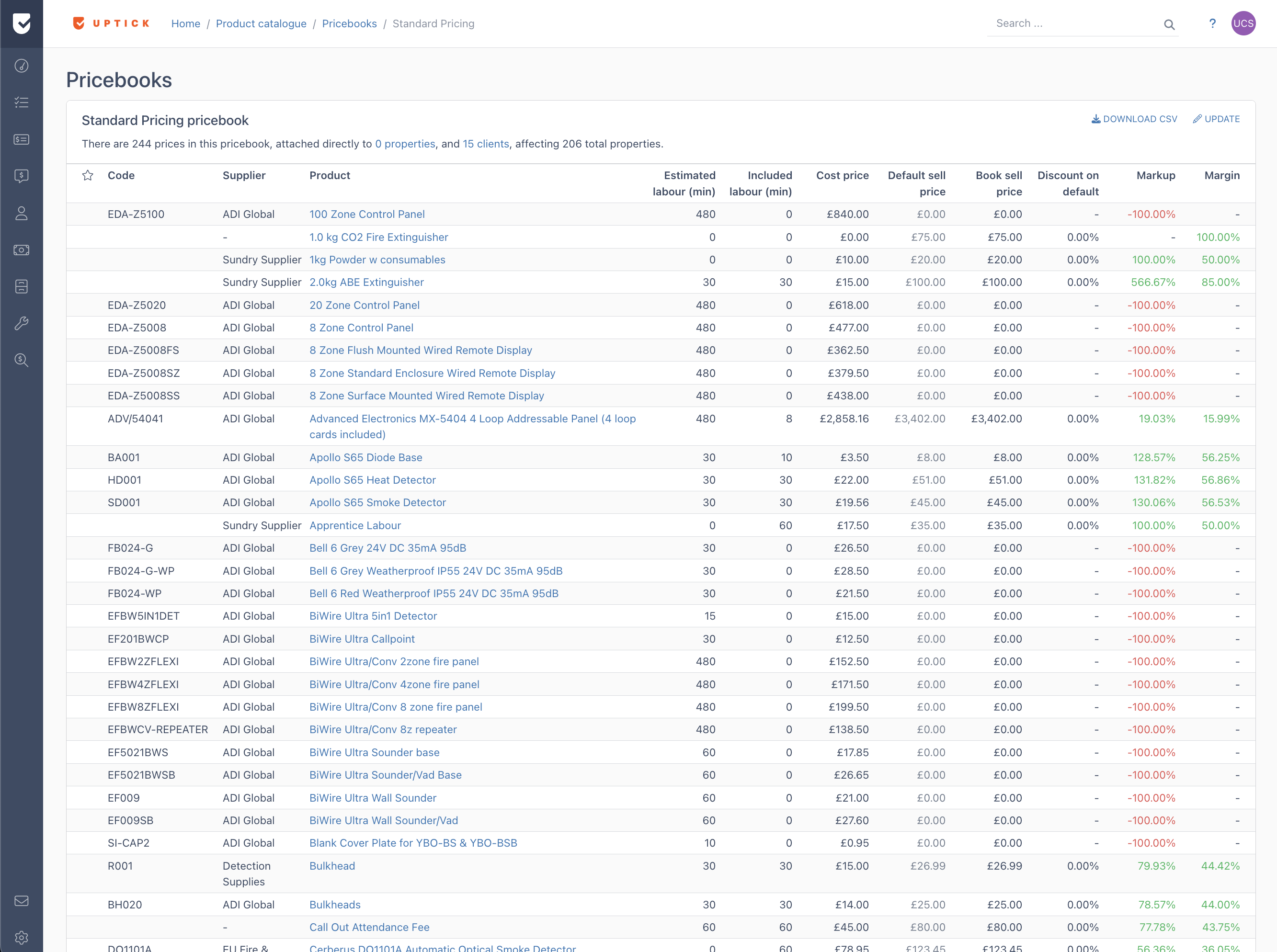Click the search magnifier icon in the header
1277x952 pixels.
(x=1169, y=24)
